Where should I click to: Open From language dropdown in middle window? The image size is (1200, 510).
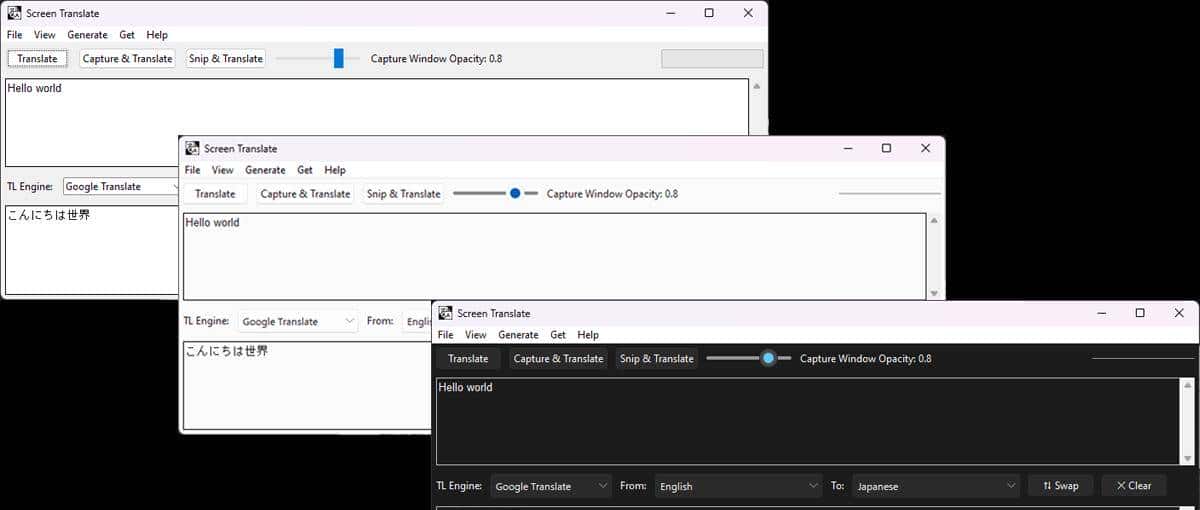pos(417,321)
